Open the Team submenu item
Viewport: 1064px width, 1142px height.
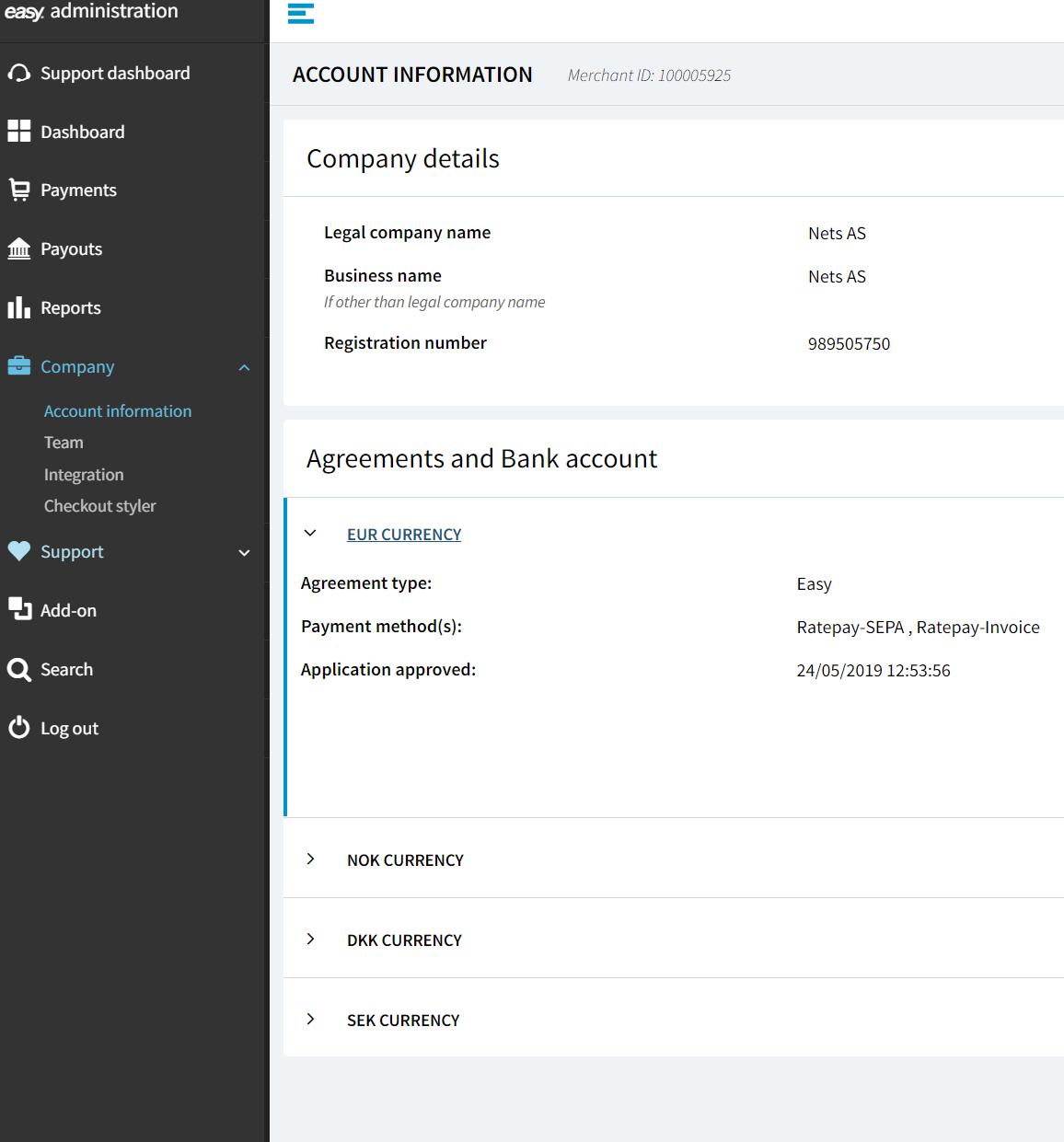pos(64,443)
